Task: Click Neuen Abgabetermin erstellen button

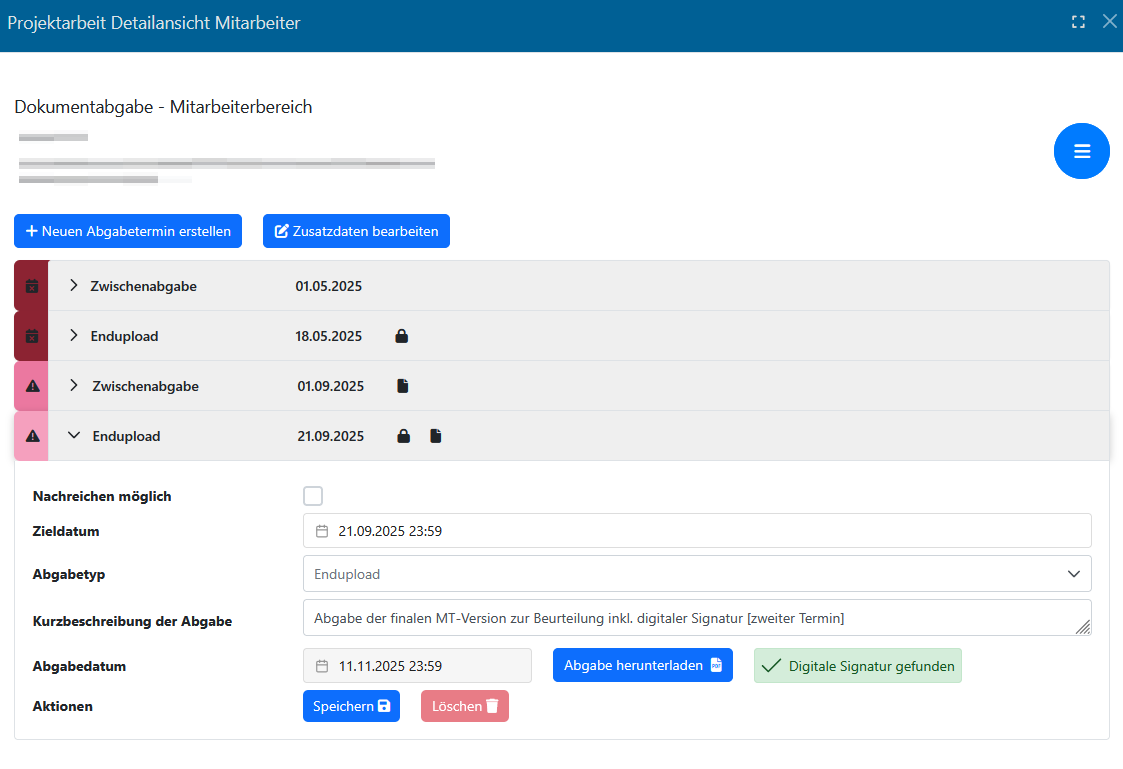Action: (x=128, y=231)
